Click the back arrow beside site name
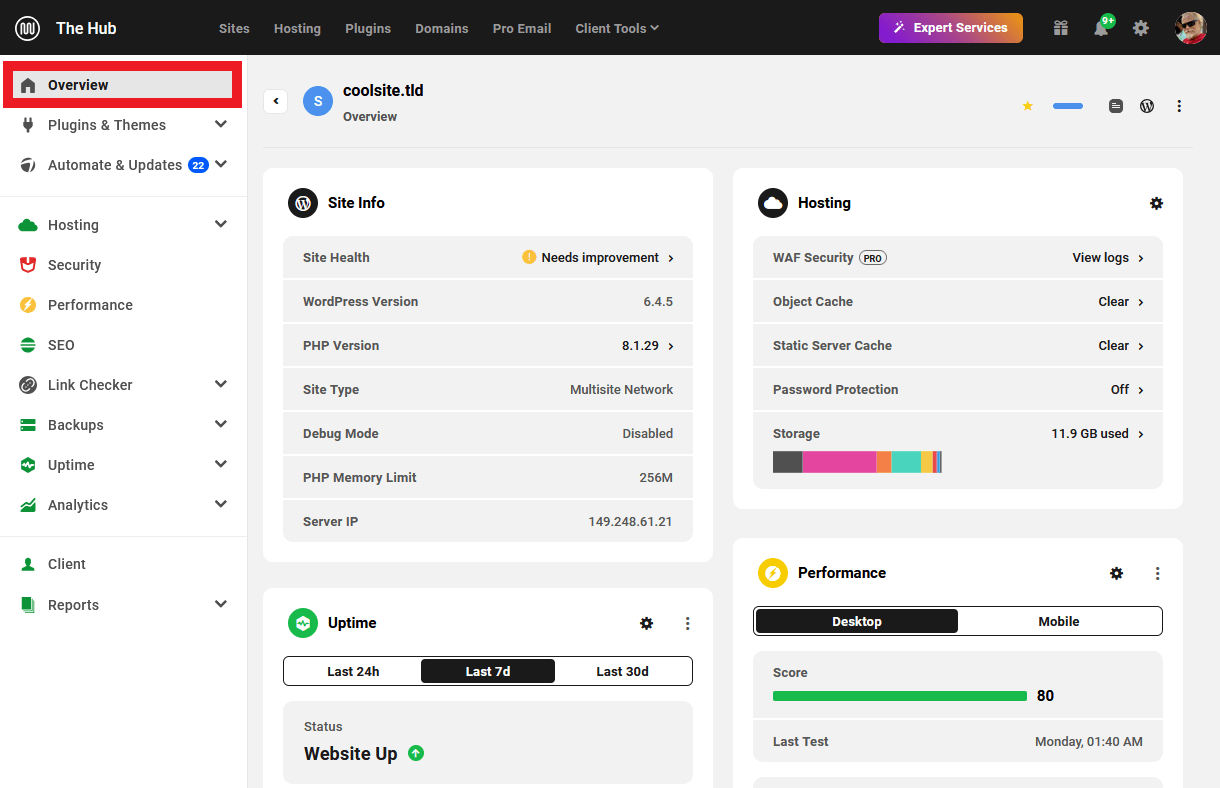This screenshot has width=1220, height=788. click(276, 101)
